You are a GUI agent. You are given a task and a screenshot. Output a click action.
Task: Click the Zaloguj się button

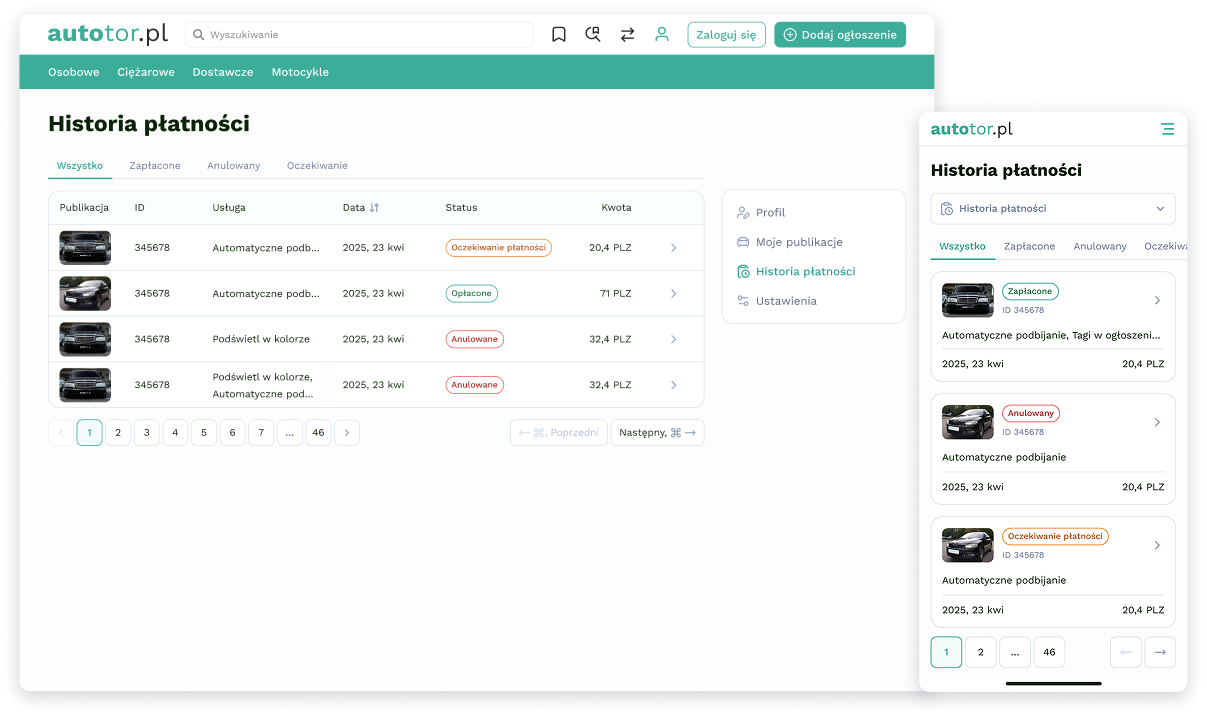726,34
